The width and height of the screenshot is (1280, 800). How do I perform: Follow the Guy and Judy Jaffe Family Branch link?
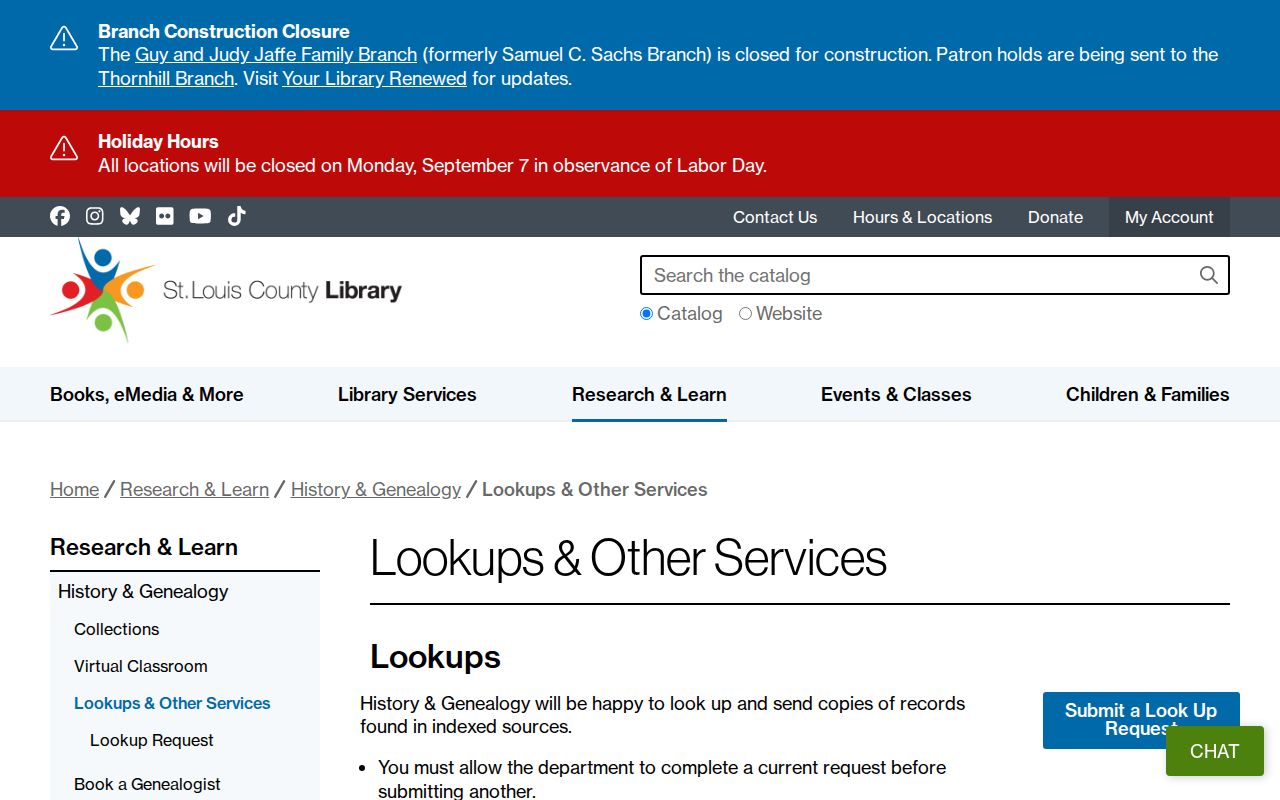[x=276, y=55]
